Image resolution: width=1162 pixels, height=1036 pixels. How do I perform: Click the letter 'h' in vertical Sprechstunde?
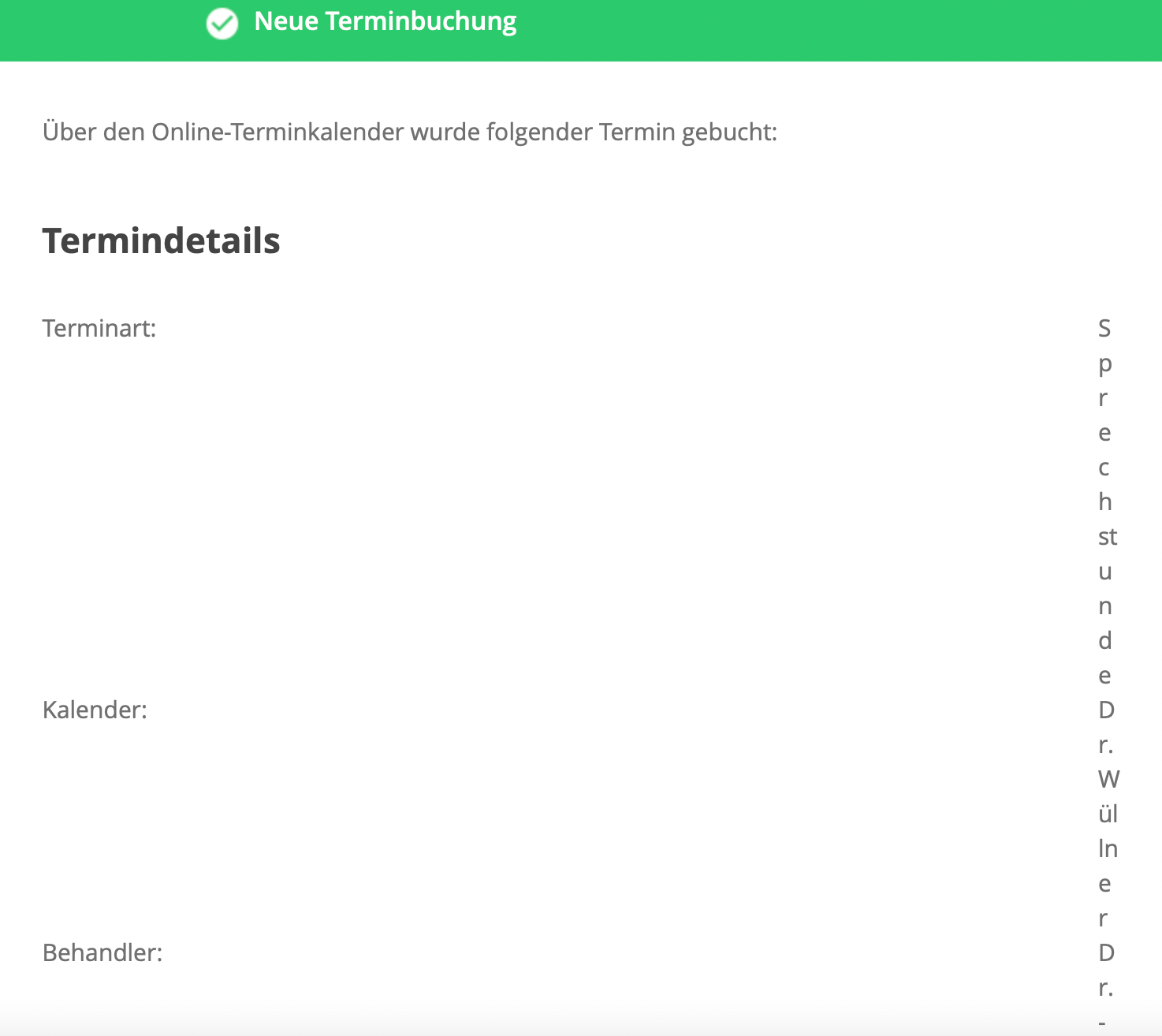click(x=1105, y=501)
